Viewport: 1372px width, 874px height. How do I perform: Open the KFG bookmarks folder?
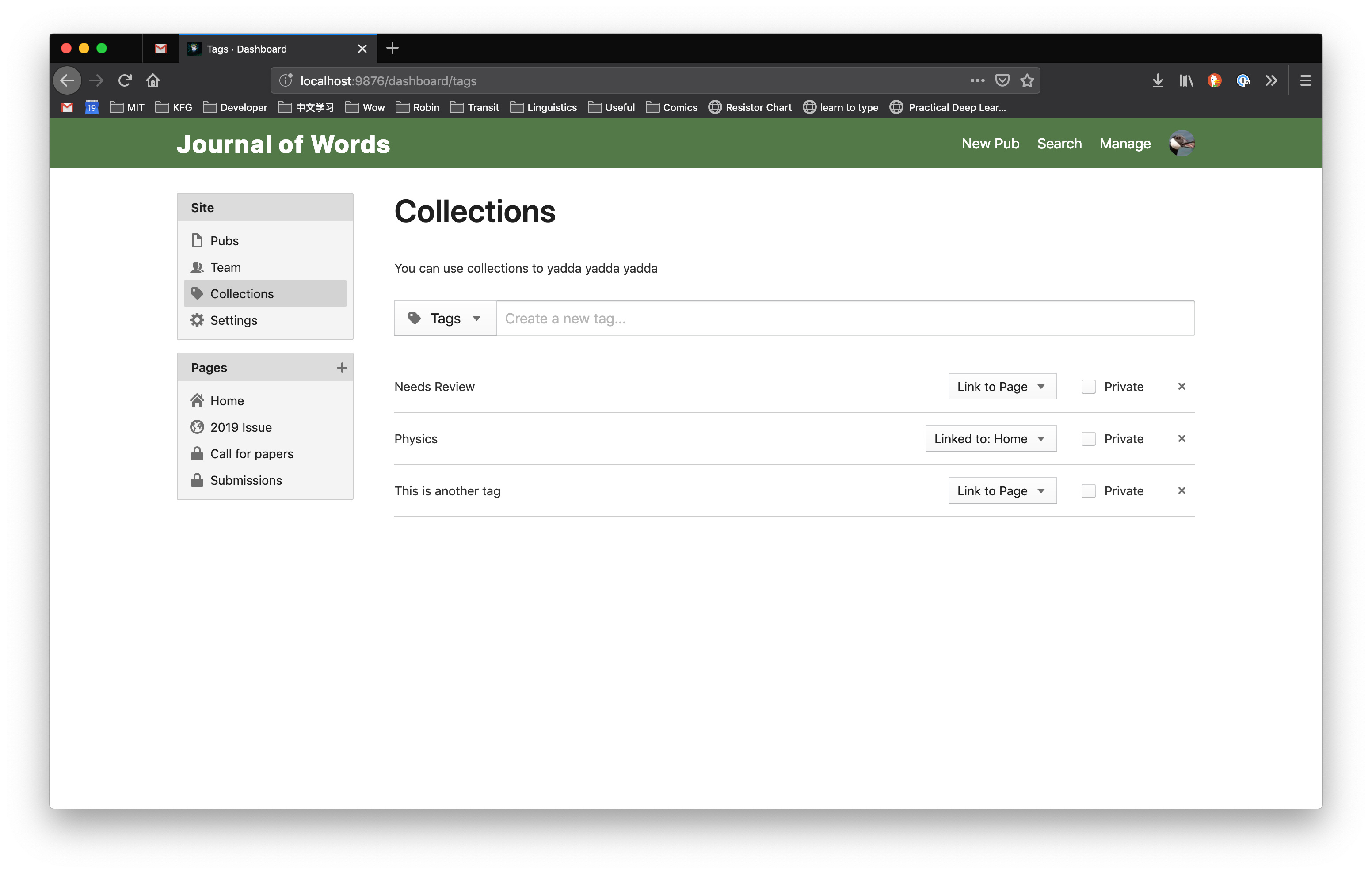pos(174,107)
